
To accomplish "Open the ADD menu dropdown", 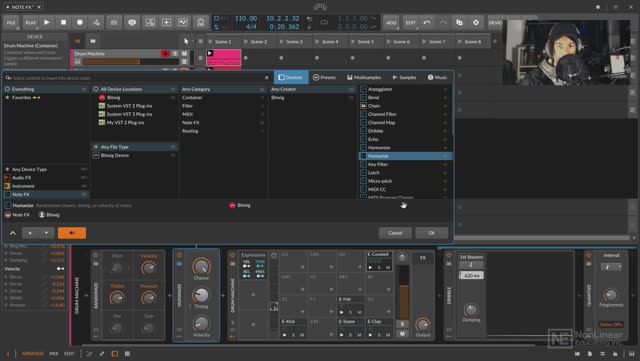I will pos(391,22).
